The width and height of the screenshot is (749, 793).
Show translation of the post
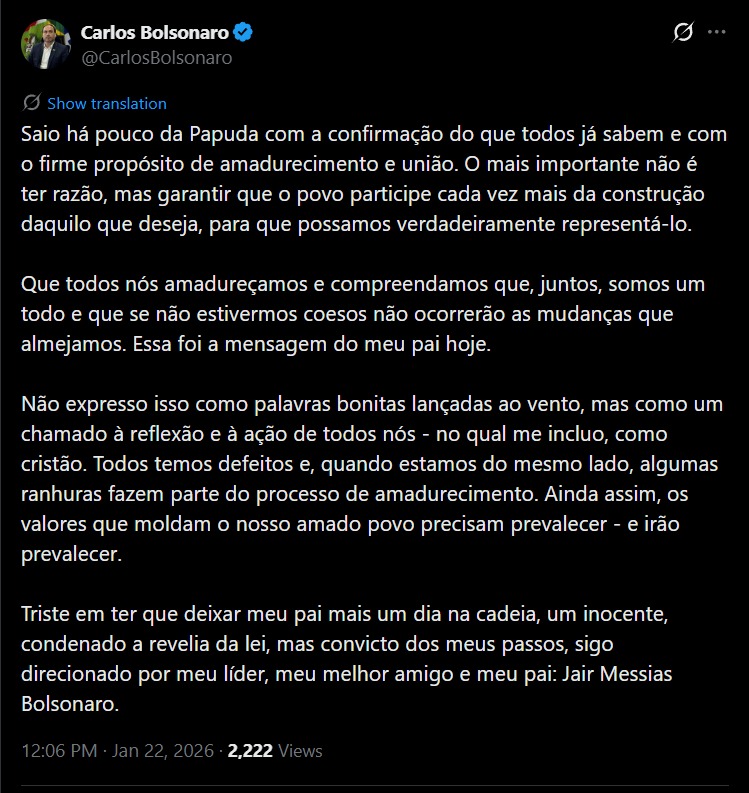click(107, 103)
